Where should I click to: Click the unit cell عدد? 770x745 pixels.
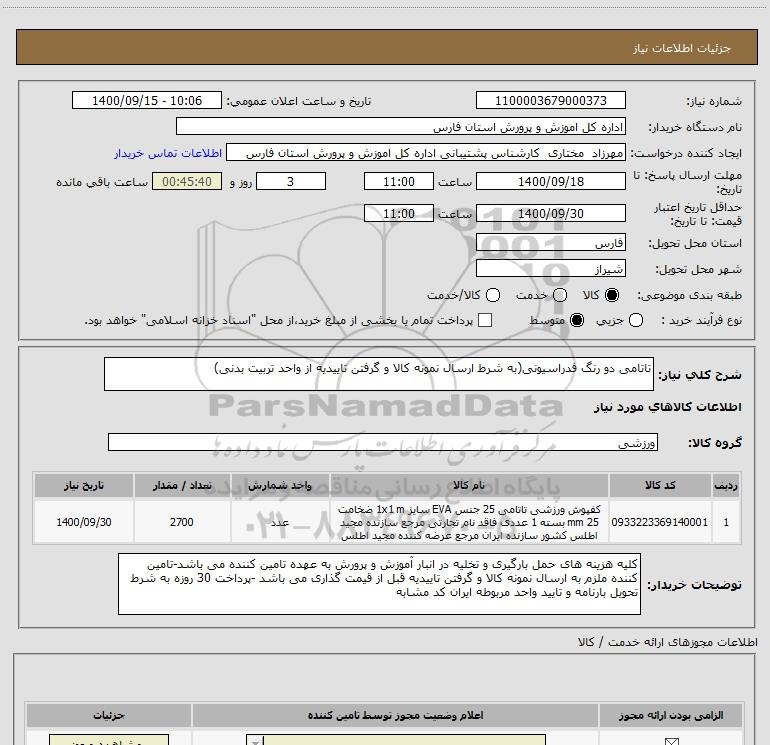279,522
